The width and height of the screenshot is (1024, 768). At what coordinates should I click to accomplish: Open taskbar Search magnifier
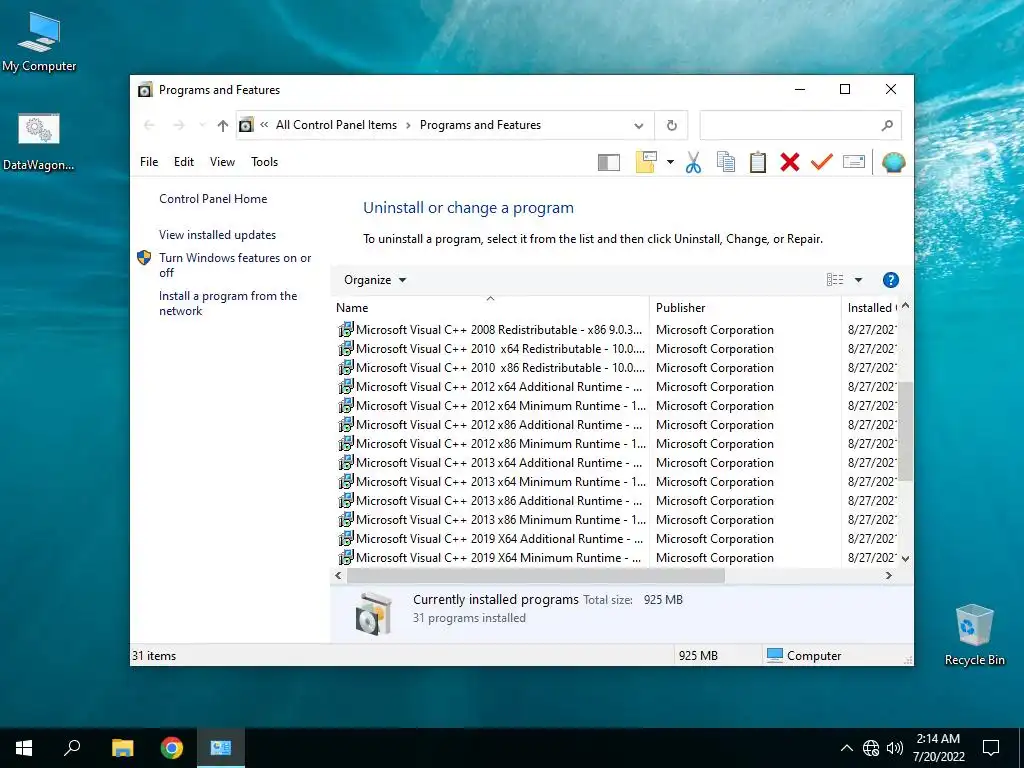point(72,748)
